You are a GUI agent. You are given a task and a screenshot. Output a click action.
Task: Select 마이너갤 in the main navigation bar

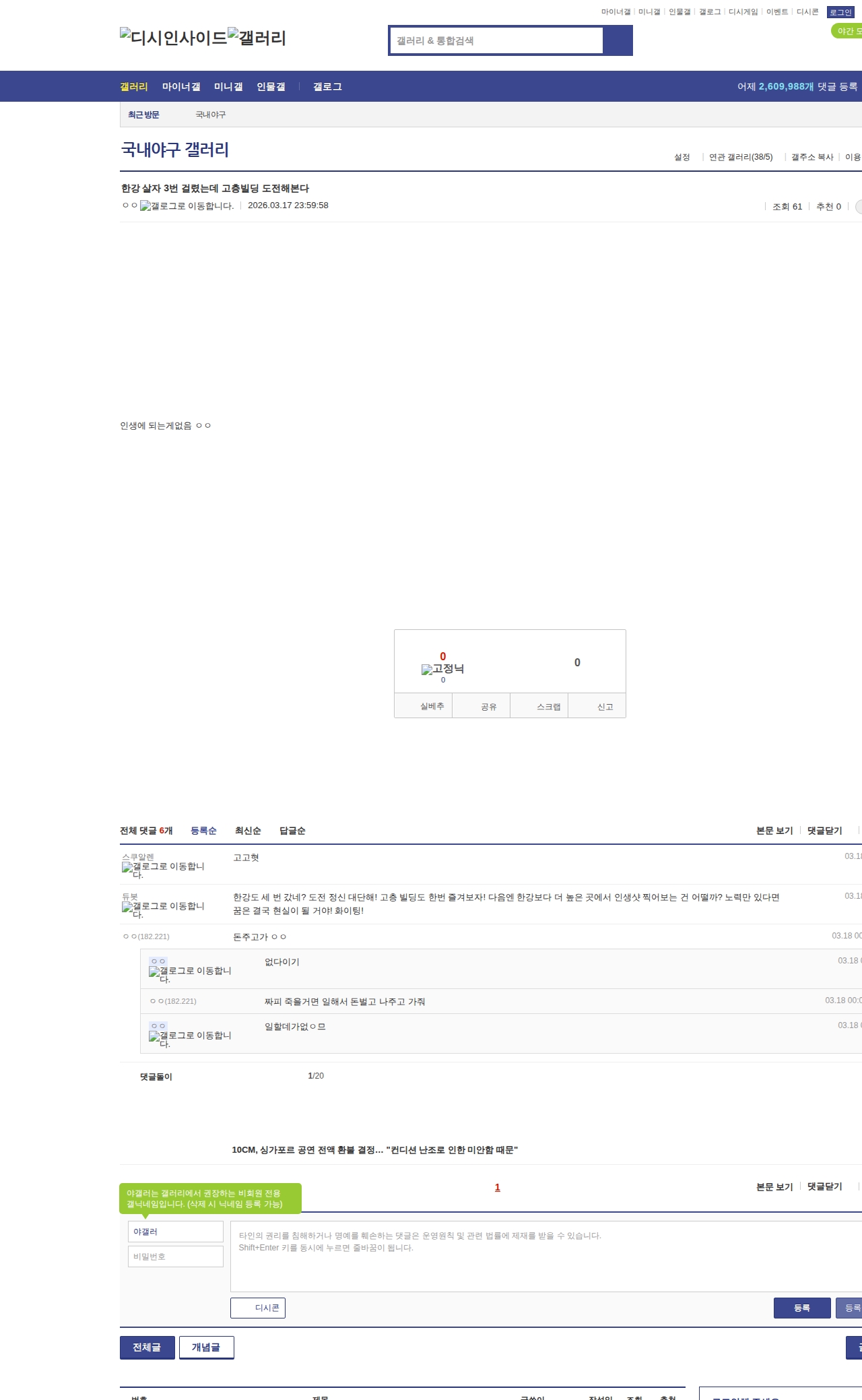click(x=180, y=87)
